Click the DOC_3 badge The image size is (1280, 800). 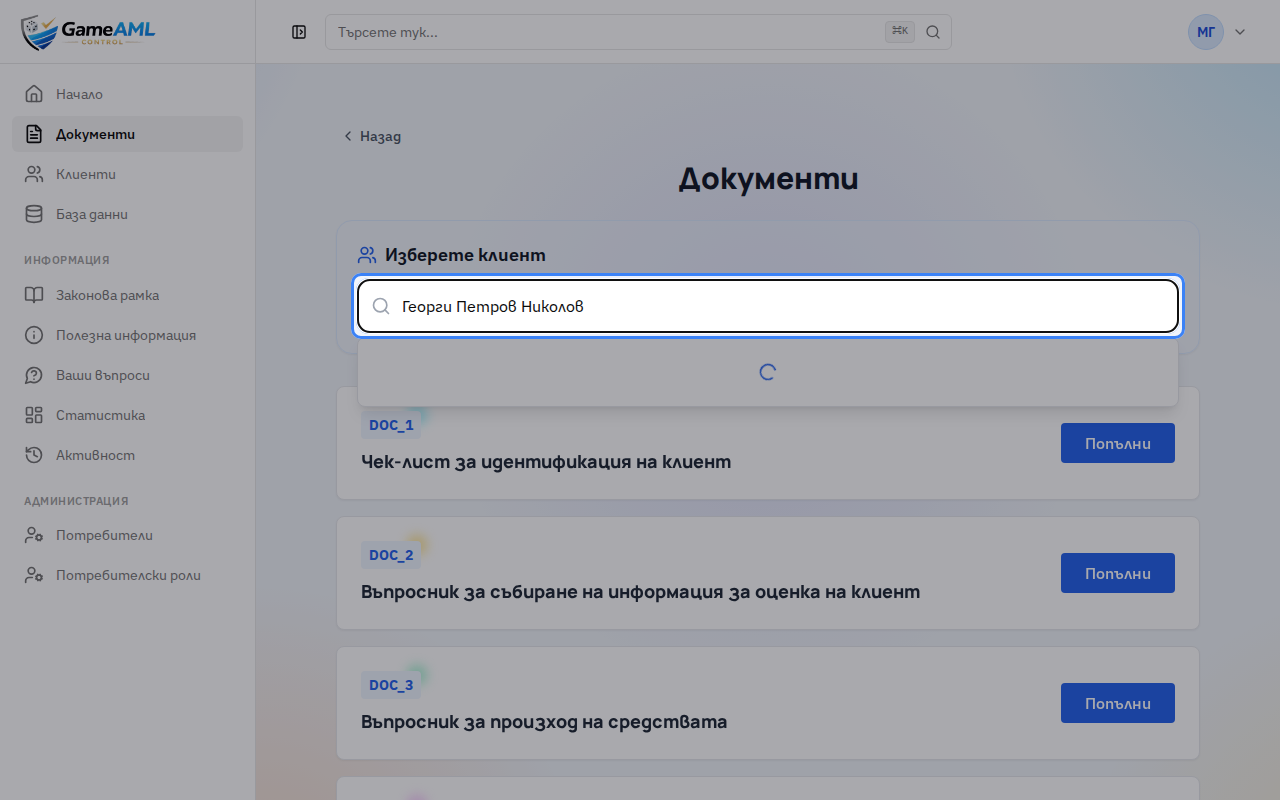coord(391,685)
